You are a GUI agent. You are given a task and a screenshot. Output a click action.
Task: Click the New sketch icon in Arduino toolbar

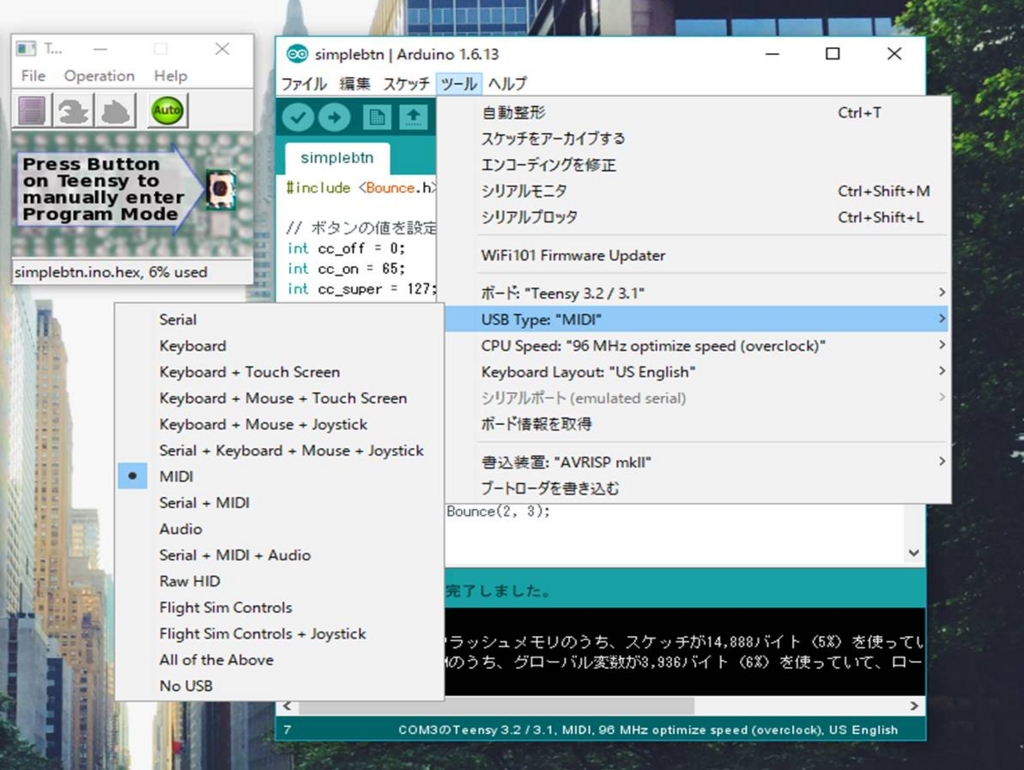(377, 118)
